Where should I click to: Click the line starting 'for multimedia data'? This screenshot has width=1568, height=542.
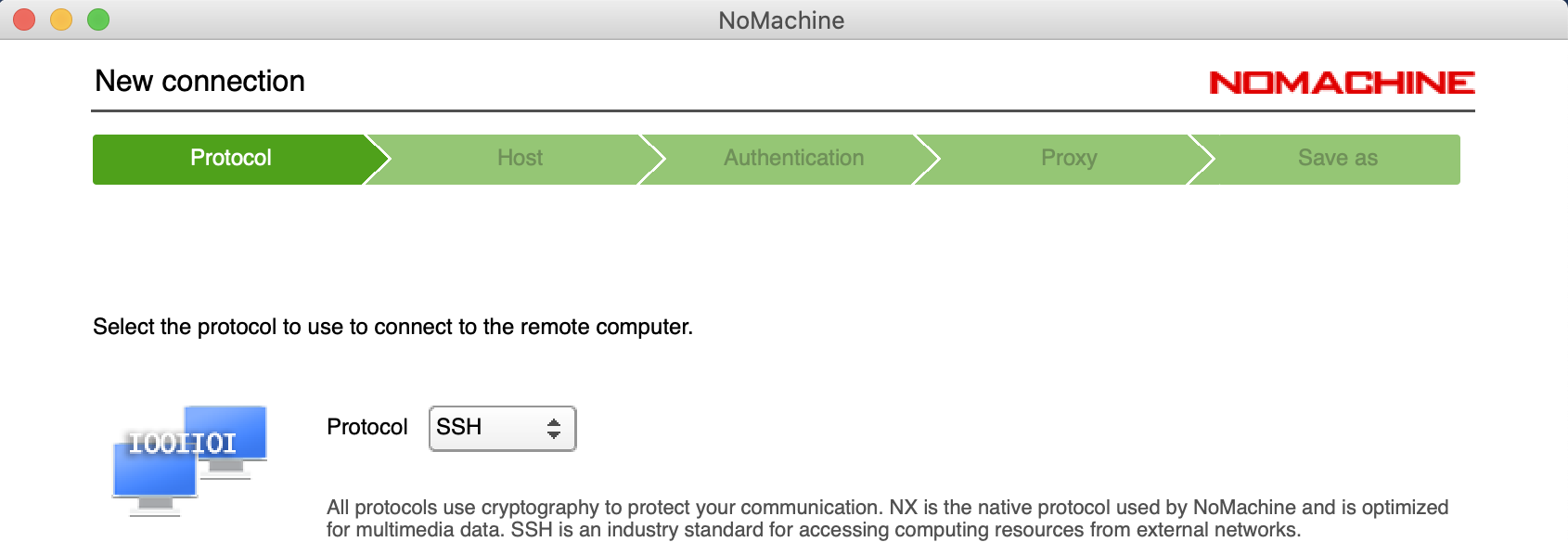(813, 530)
